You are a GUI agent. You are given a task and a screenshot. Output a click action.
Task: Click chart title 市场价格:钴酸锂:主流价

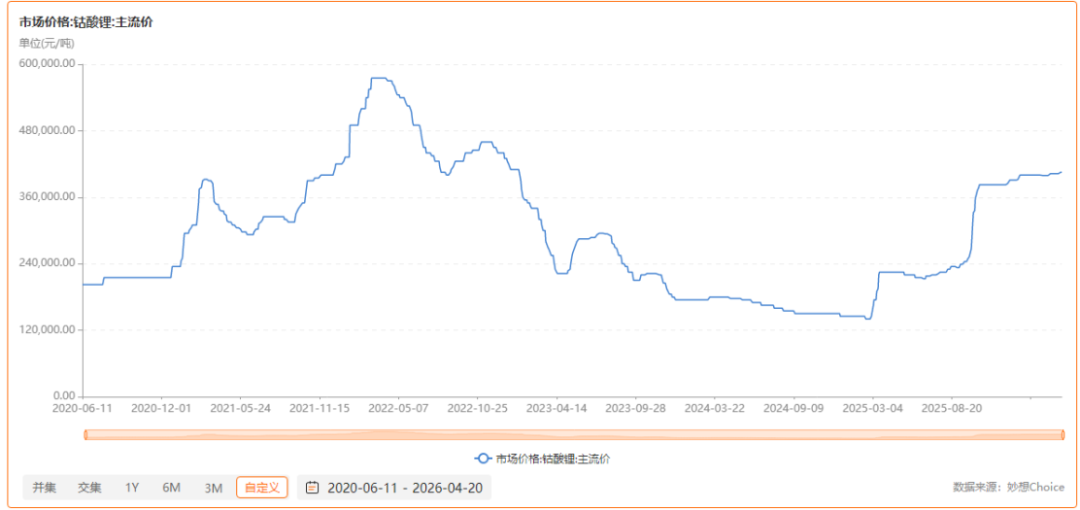click(86, 22)
